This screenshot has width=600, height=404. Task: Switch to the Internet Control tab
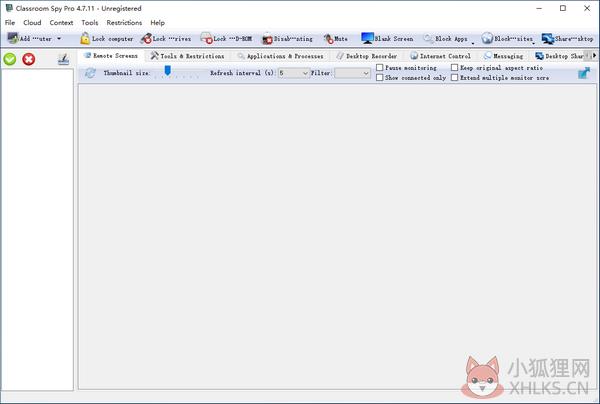click(x=440, y=56)
